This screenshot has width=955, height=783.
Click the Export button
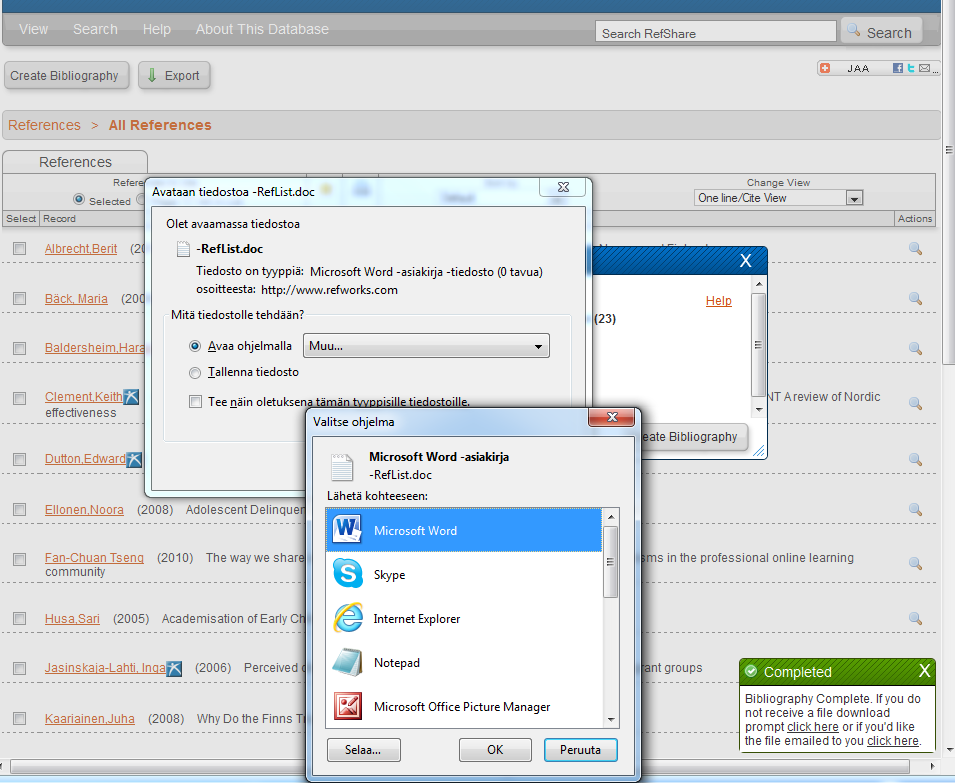pyautogui.click(x=174, y=75)
